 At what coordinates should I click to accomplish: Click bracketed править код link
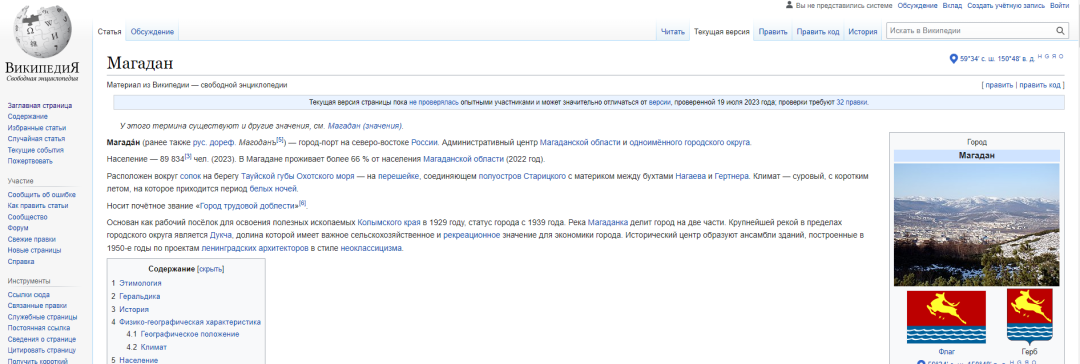pos(1039,85)
